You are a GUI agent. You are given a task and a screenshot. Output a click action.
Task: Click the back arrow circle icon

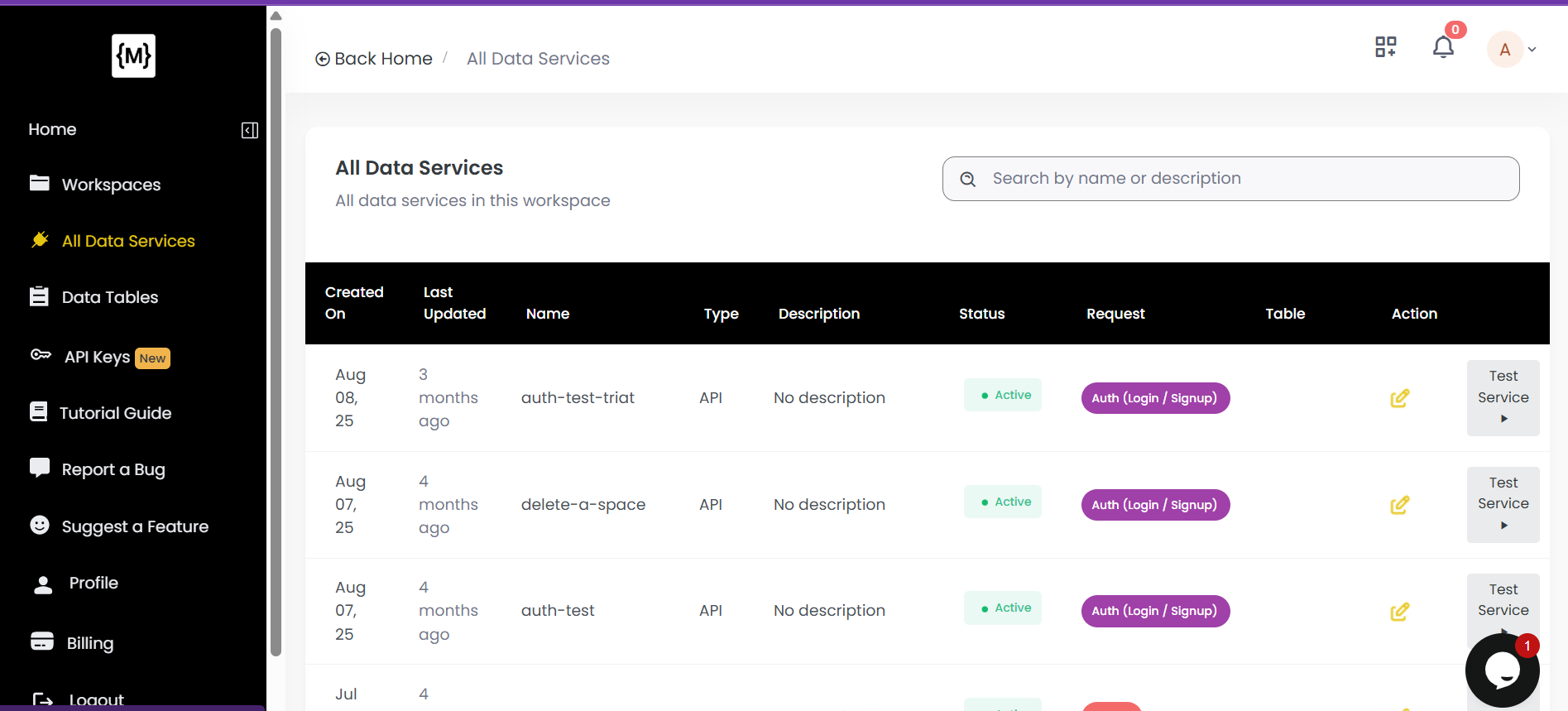point(323,59)
